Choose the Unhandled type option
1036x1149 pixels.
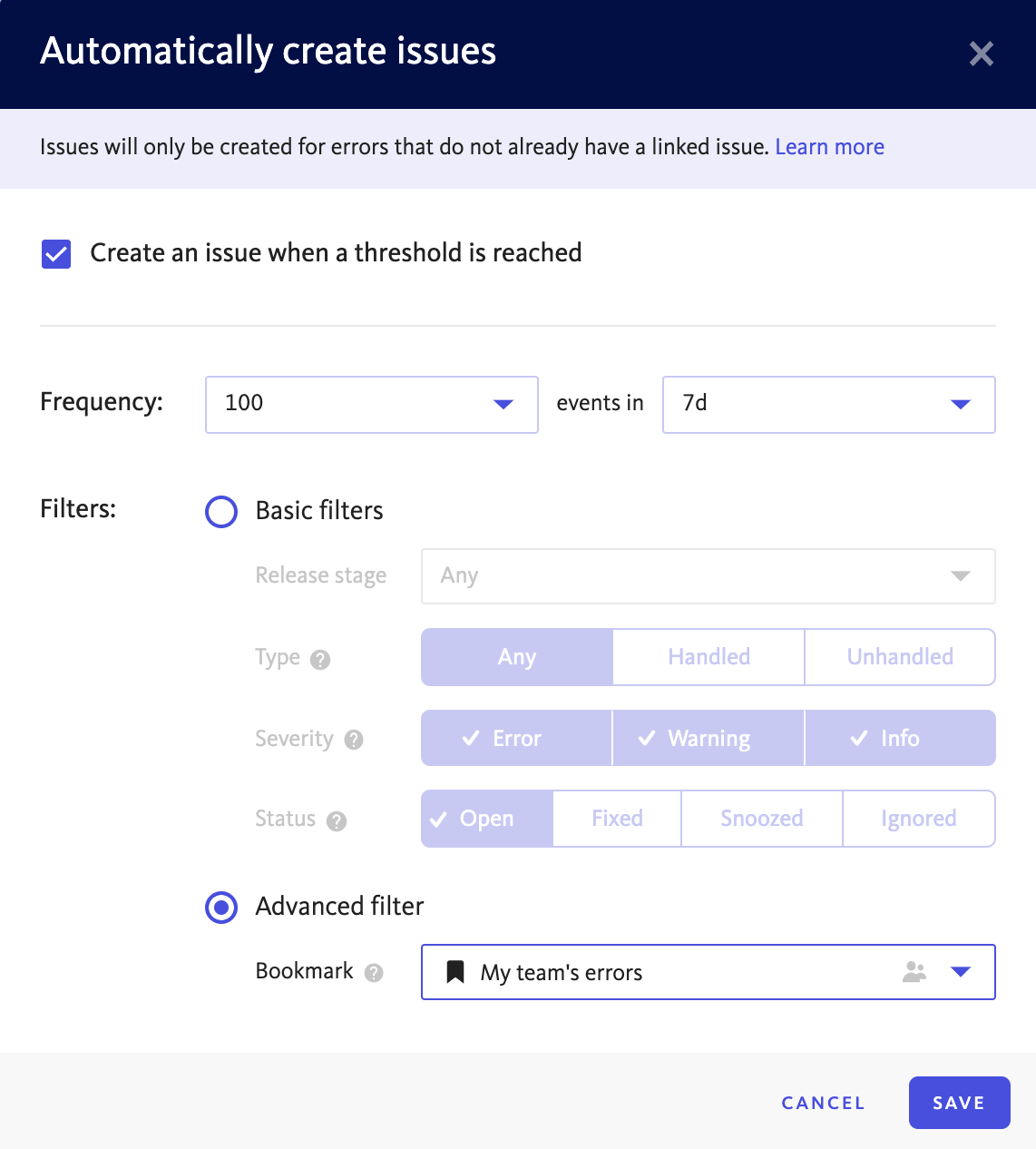tap(900, 657)
